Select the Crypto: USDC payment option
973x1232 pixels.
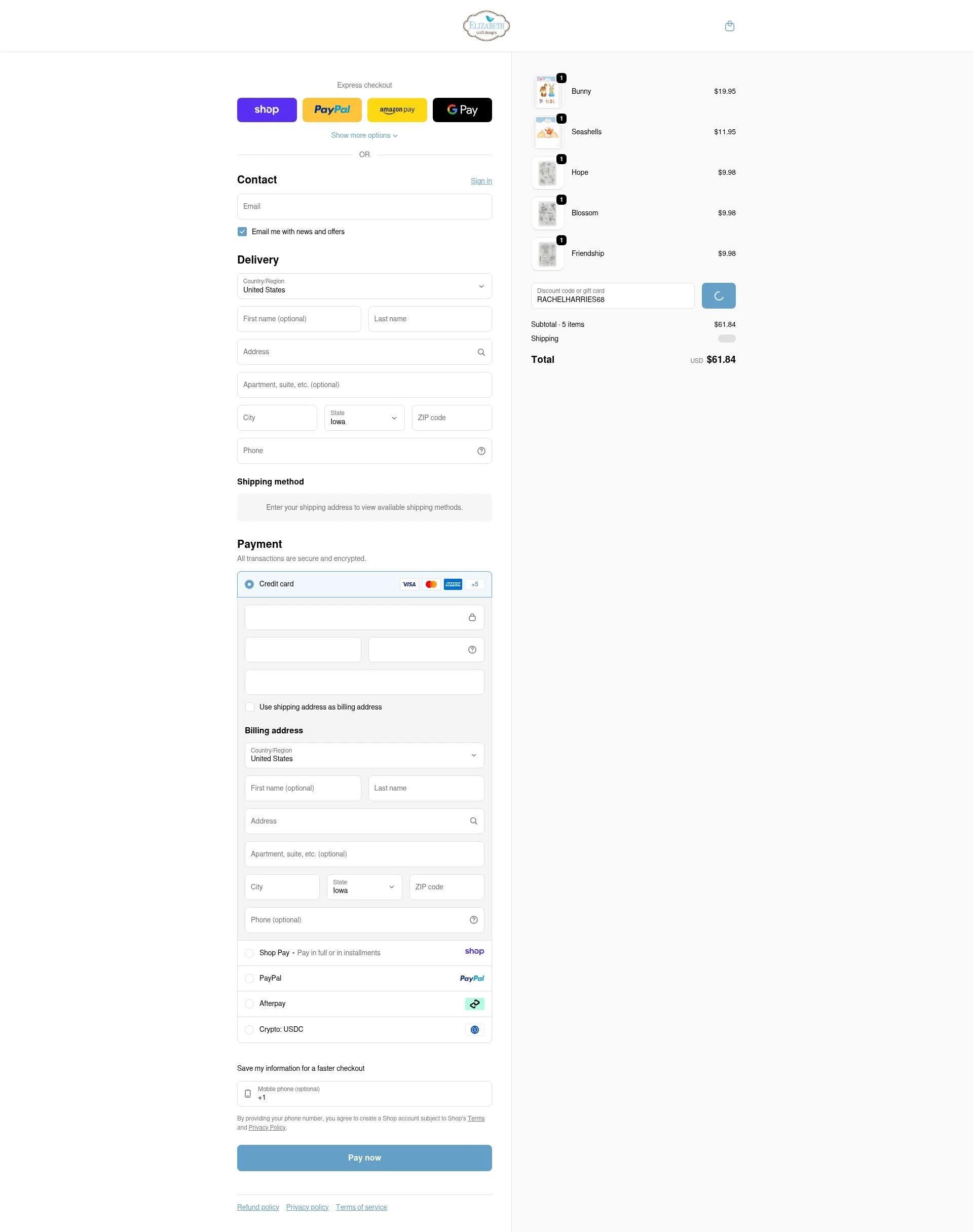tap(249, 1030)
